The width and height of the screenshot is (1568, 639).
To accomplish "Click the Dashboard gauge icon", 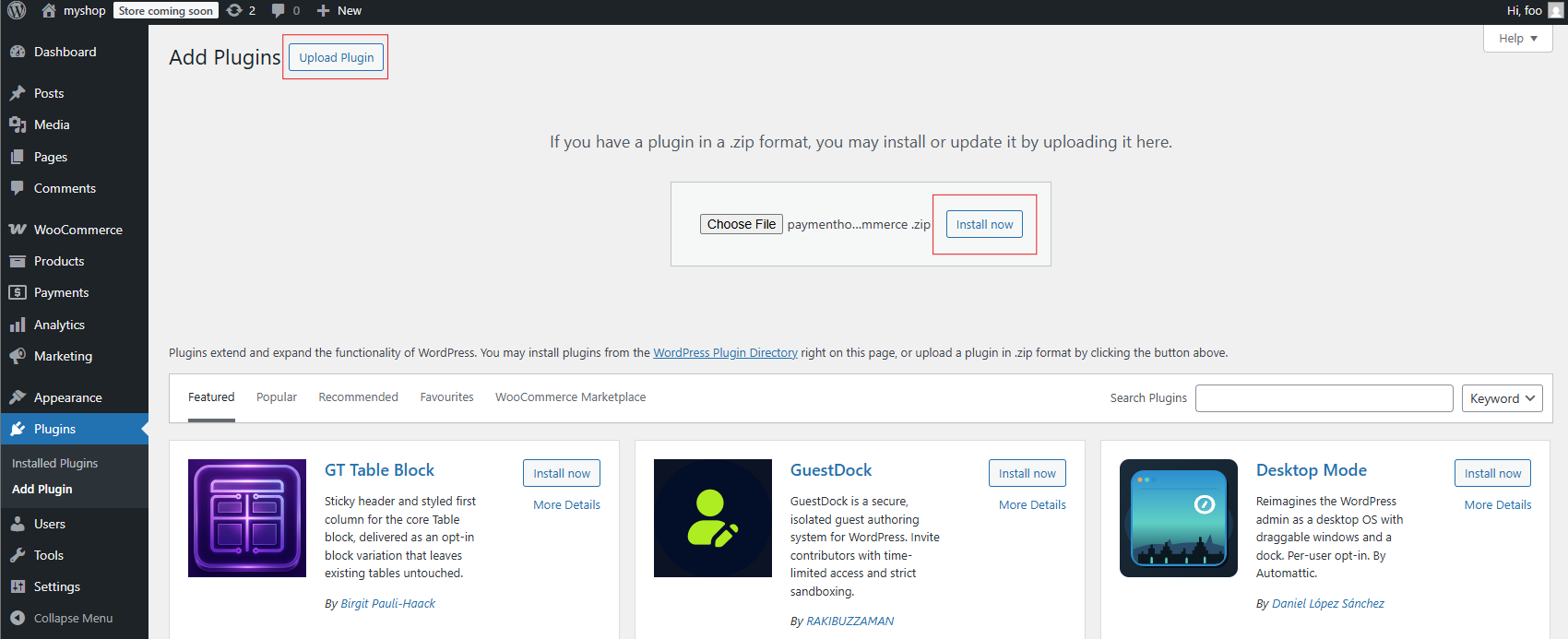I will (18, 52).
